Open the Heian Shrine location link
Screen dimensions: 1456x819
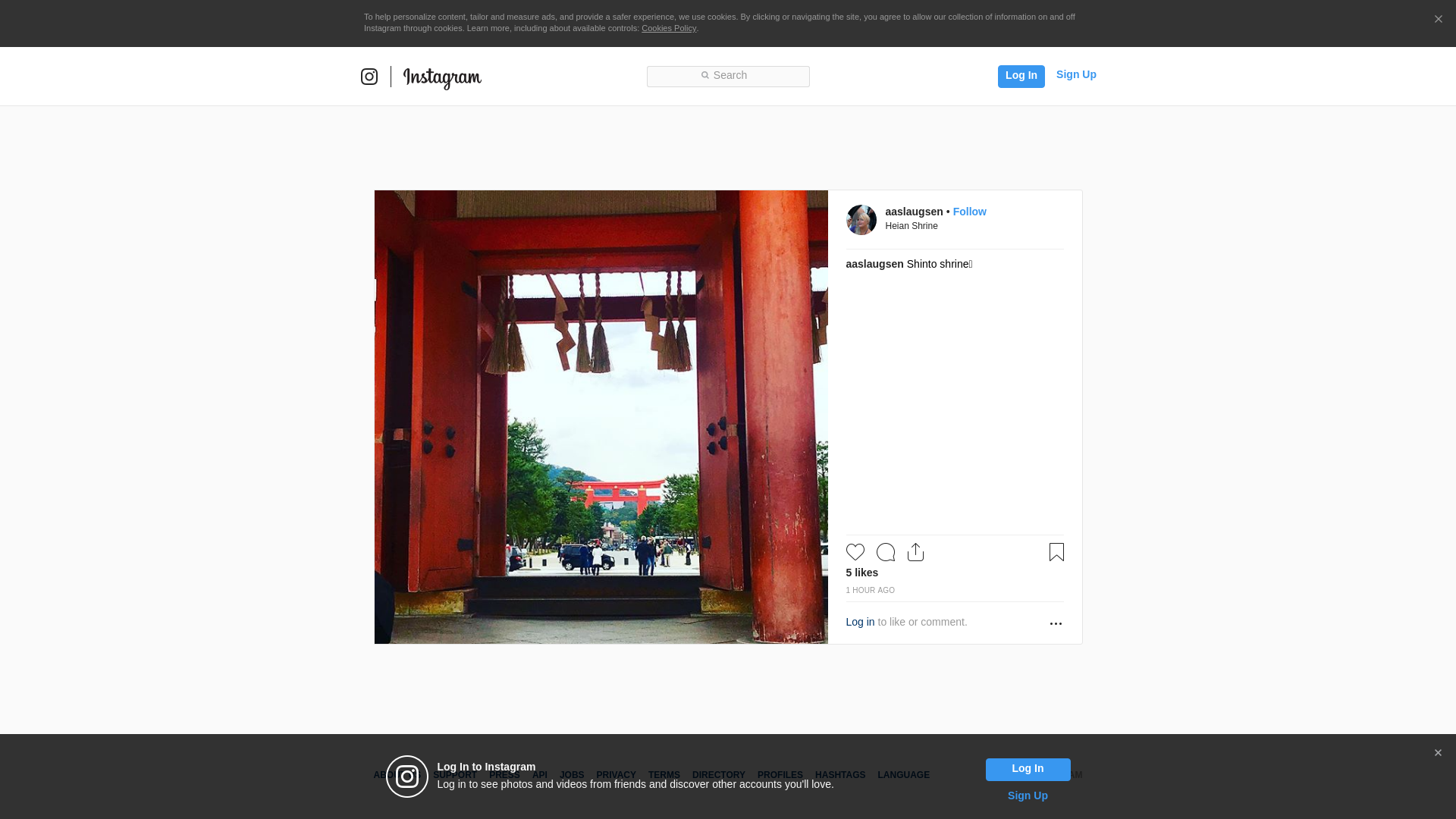(912, 226)
